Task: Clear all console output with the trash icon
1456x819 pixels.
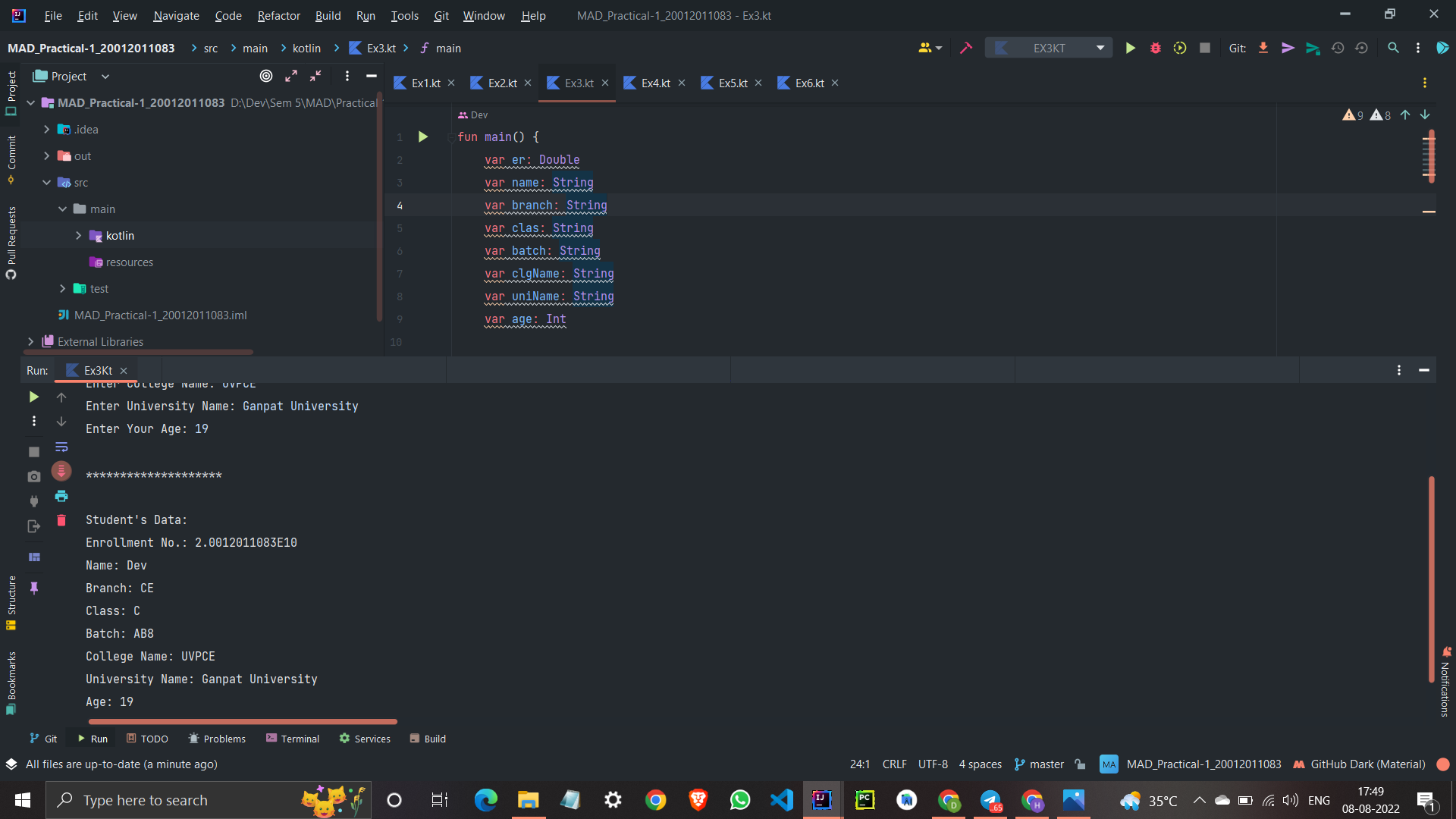Action: [x=61, y=520]
